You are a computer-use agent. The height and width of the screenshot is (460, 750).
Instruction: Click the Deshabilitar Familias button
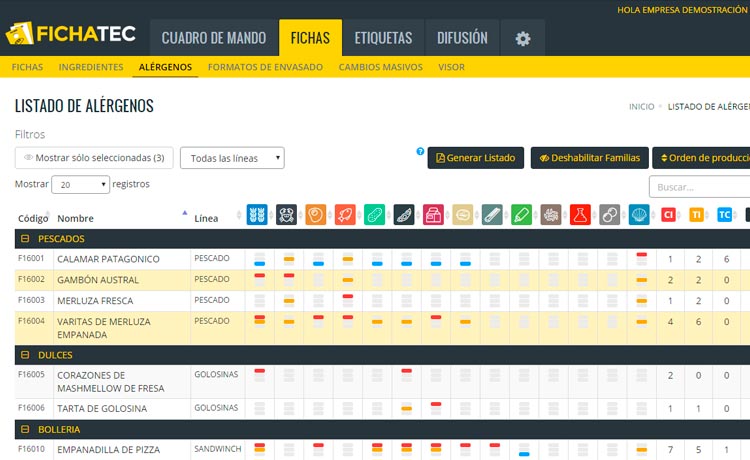[590, 158]
